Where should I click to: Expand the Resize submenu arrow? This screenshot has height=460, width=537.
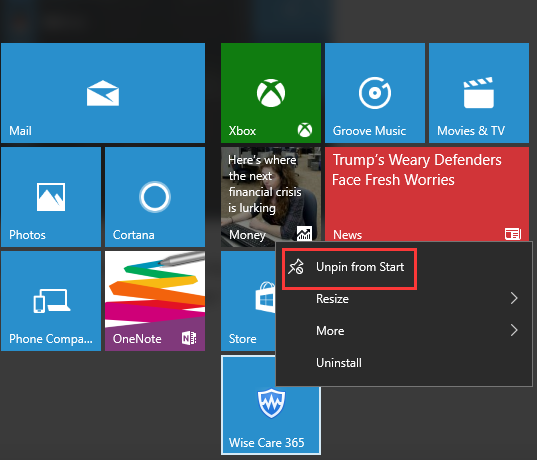514,298
